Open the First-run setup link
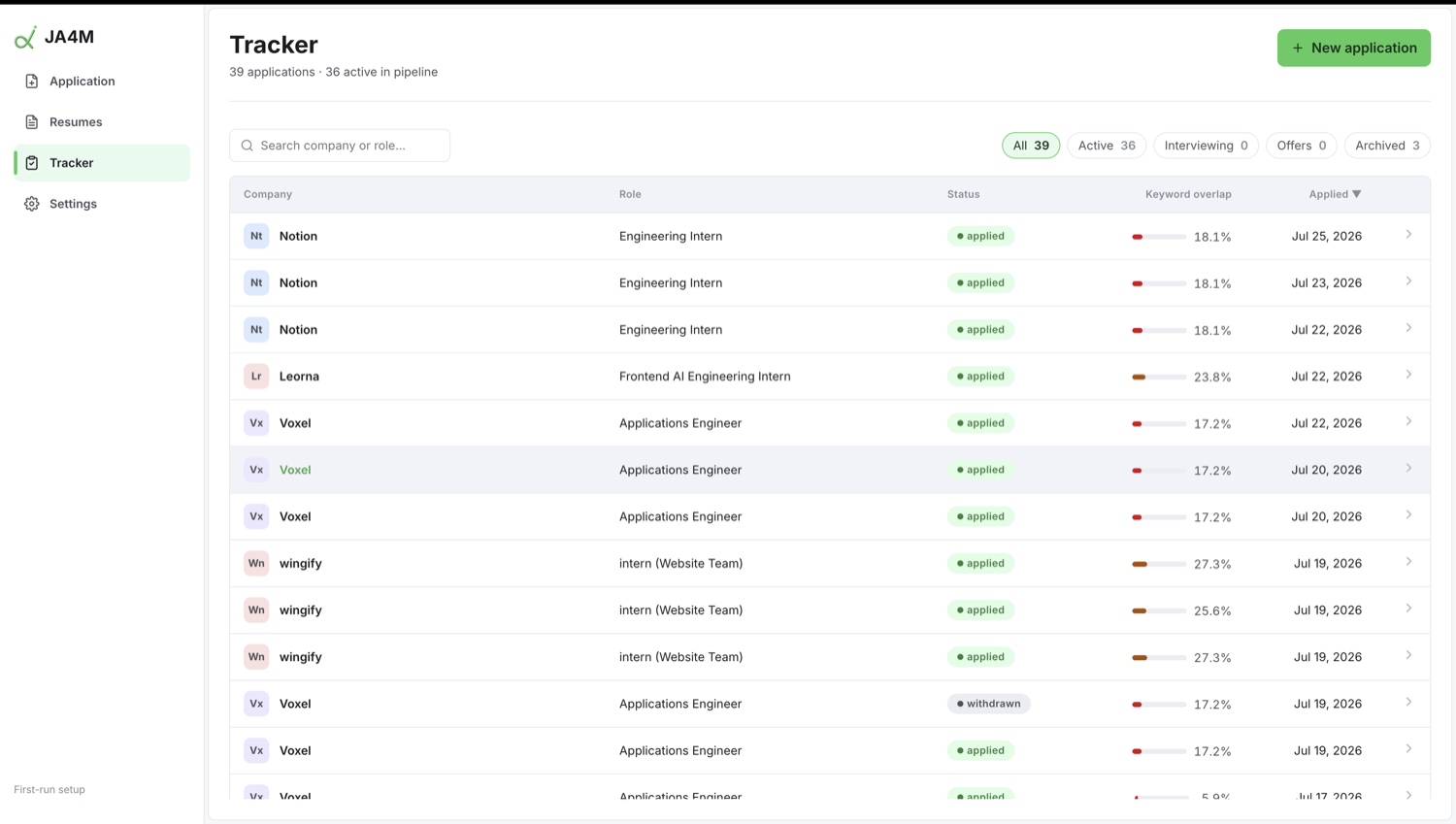Image resolution: width=1456 pixels, height=824 pixels. pyautogui.click(x=50, y=790)
